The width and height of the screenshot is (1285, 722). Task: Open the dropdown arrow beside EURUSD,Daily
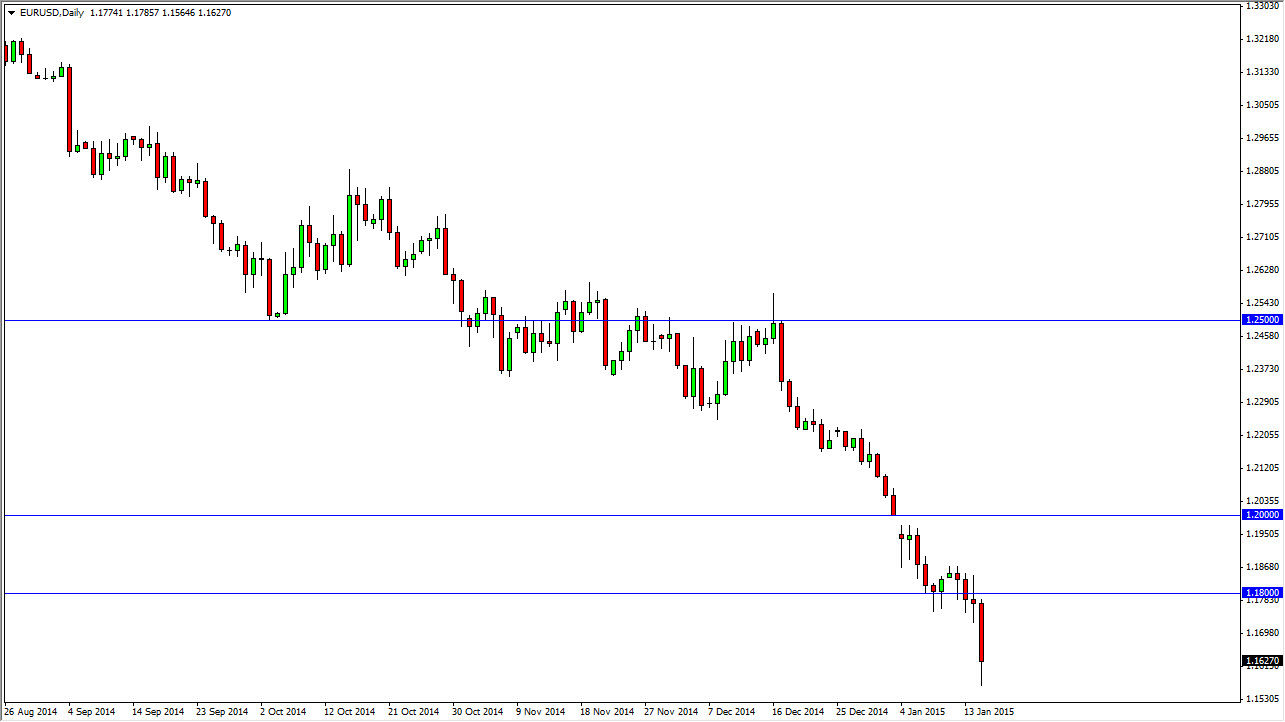coord(11,13)
